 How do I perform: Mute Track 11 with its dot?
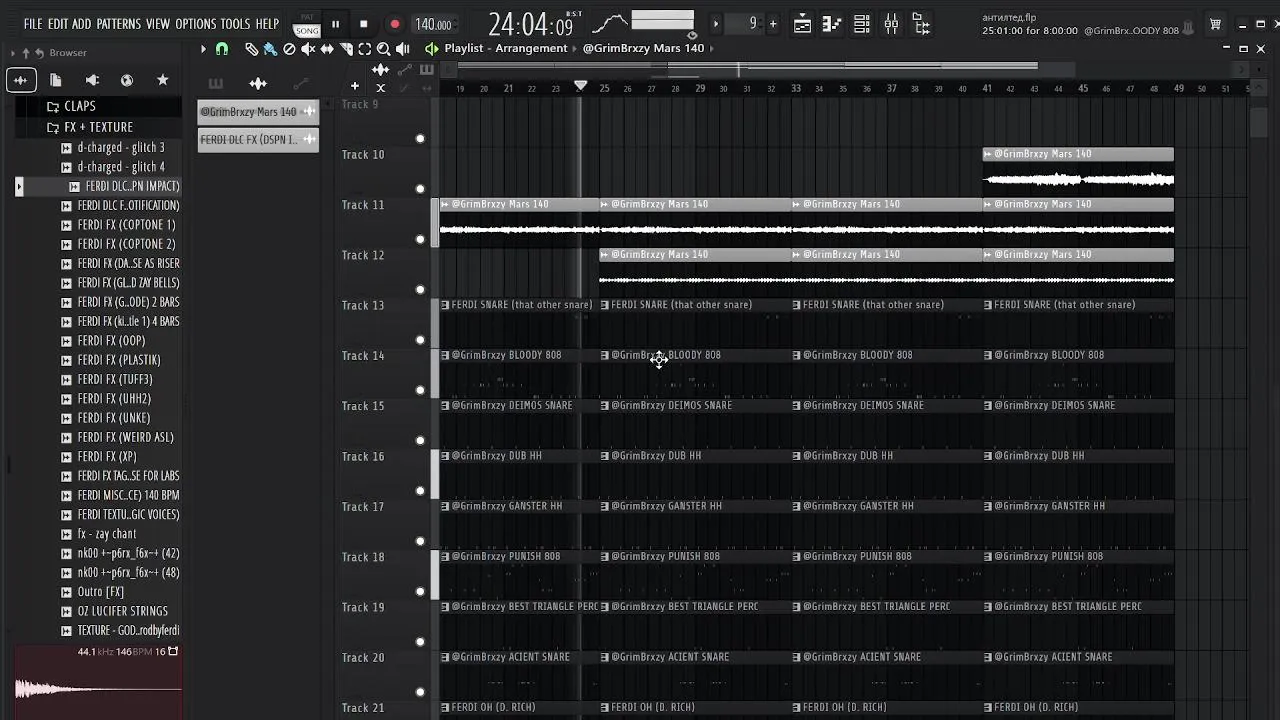[x=420, y=239]
